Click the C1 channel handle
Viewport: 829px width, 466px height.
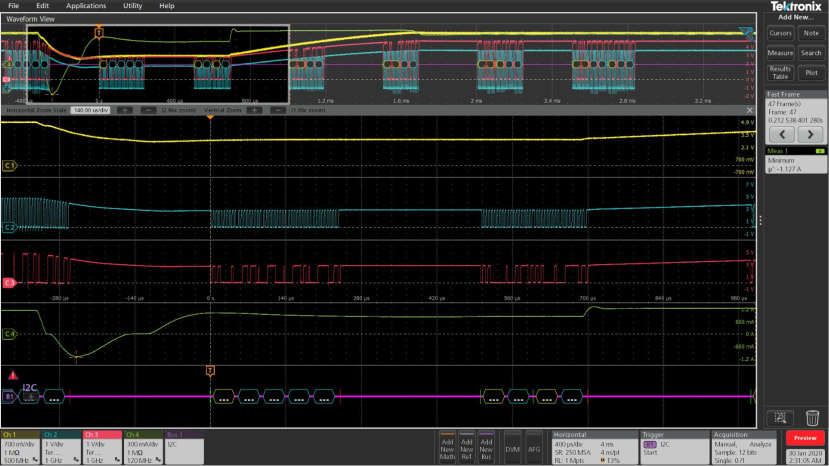(9, 166)
